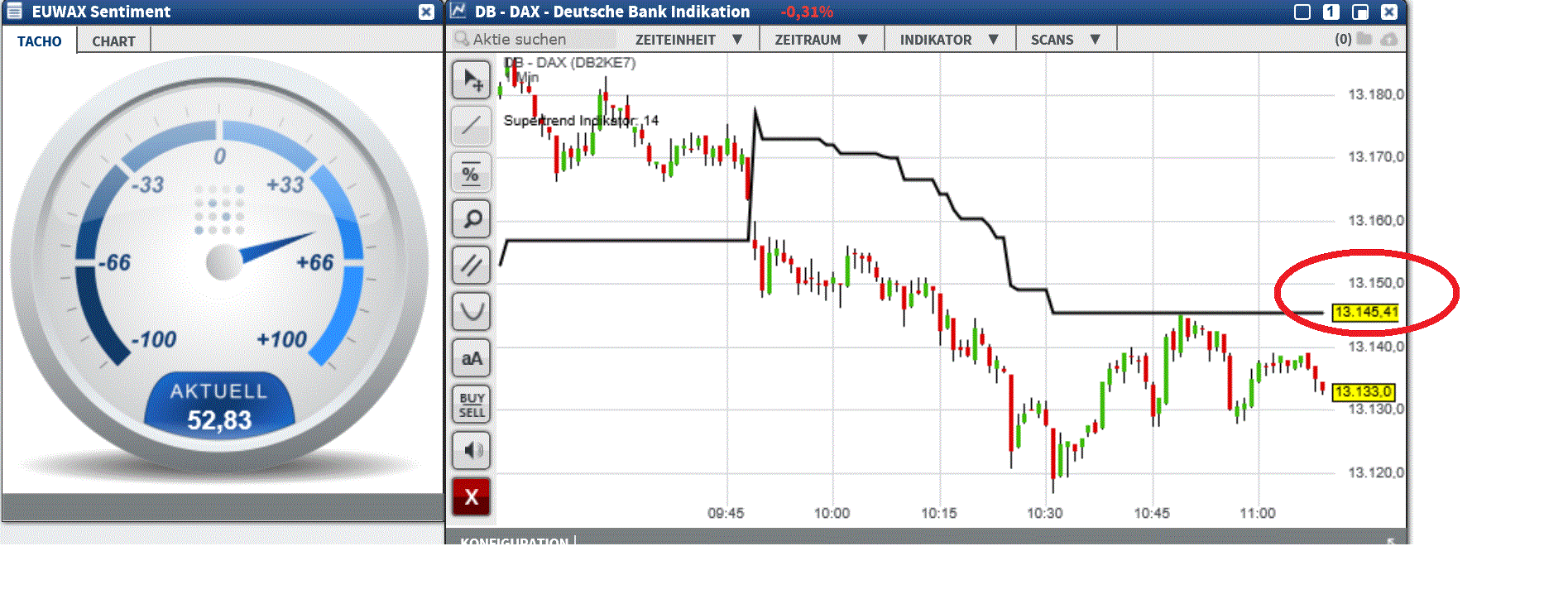Click the red X delete drawings button
This screenshot has width=1568, height=594.
(472, 497)
